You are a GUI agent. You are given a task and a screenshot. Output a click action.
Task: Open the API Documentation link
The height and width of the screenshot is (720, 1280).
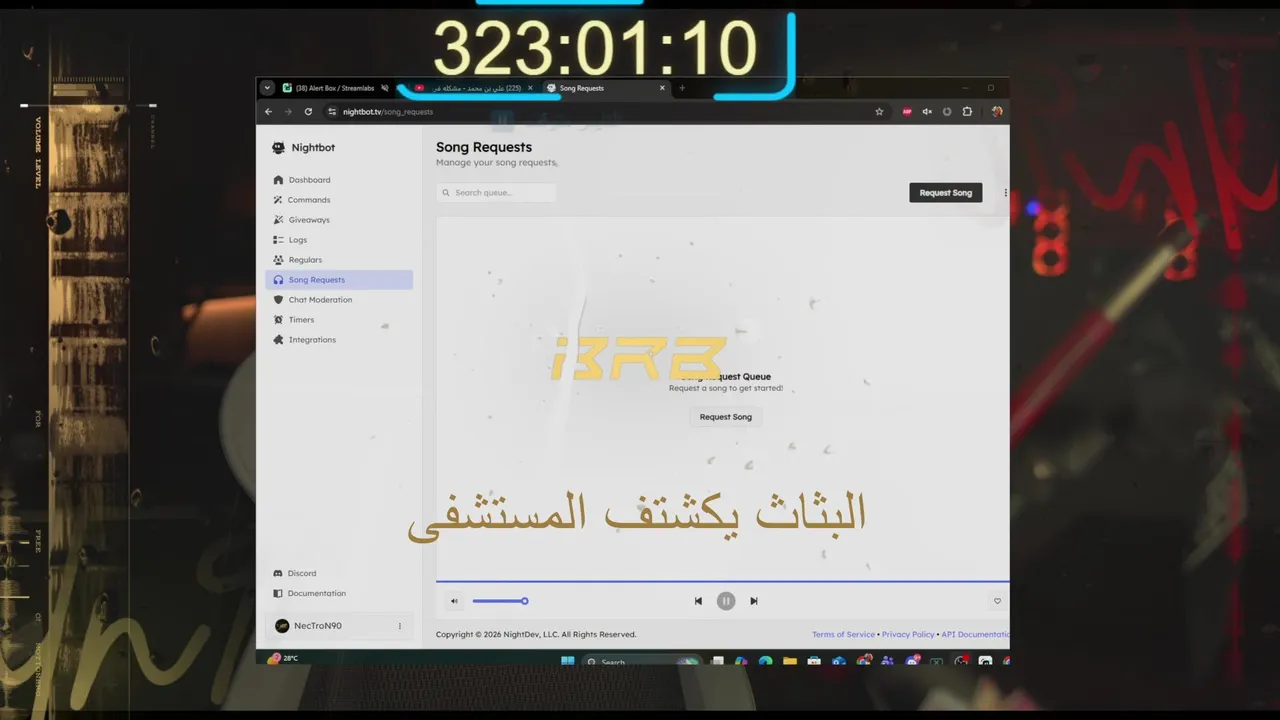pyautogui.click(x=975, y=634)
